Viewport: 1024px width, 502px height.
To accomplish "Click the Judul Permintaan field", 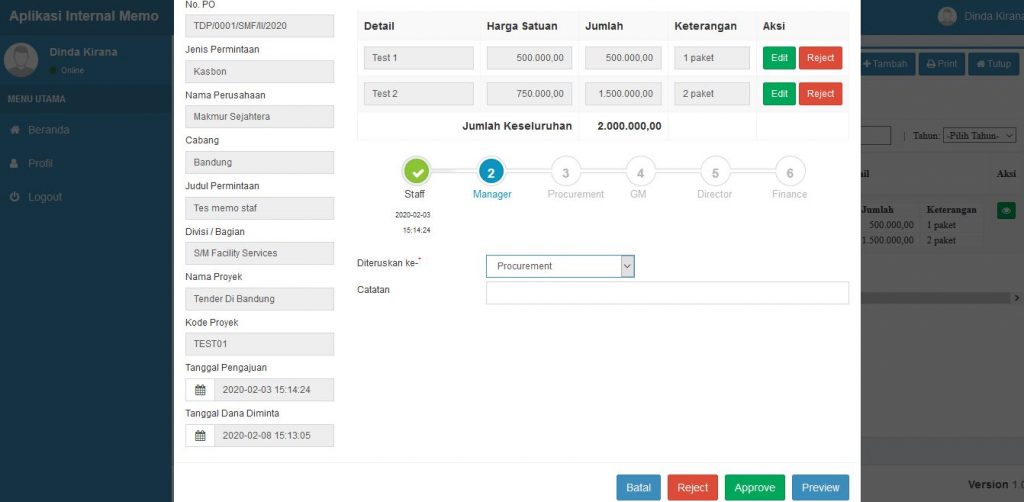I will 260,208.
